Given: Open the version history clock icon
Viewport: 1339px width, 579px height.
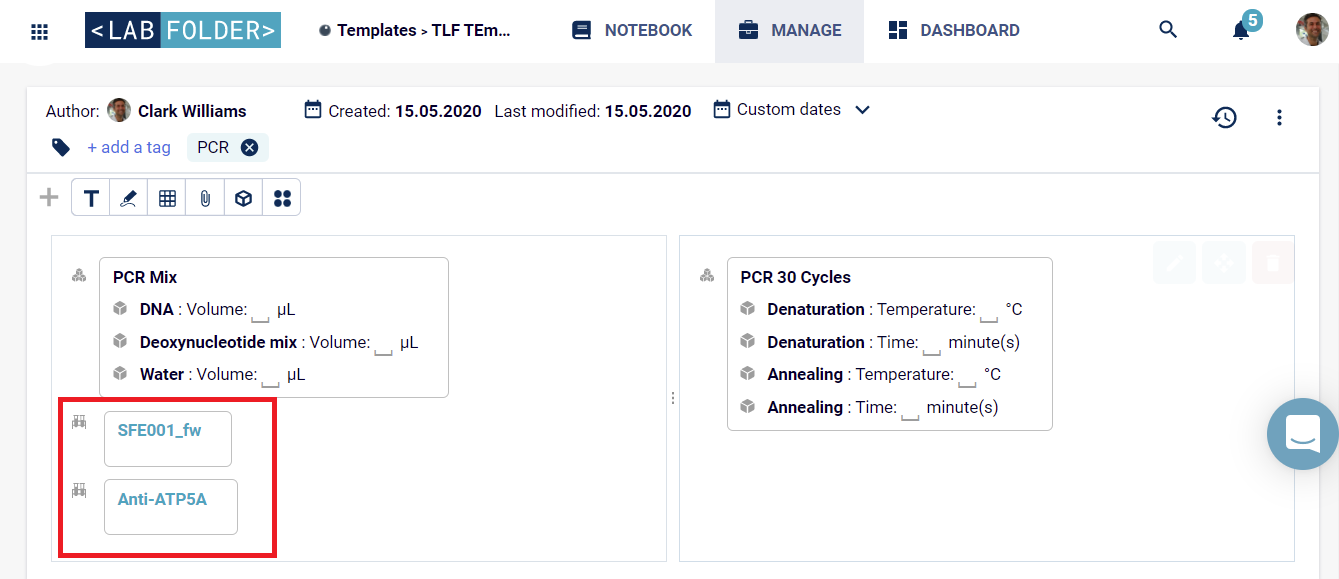Looking at the screenshot, I should point(1224,118).
